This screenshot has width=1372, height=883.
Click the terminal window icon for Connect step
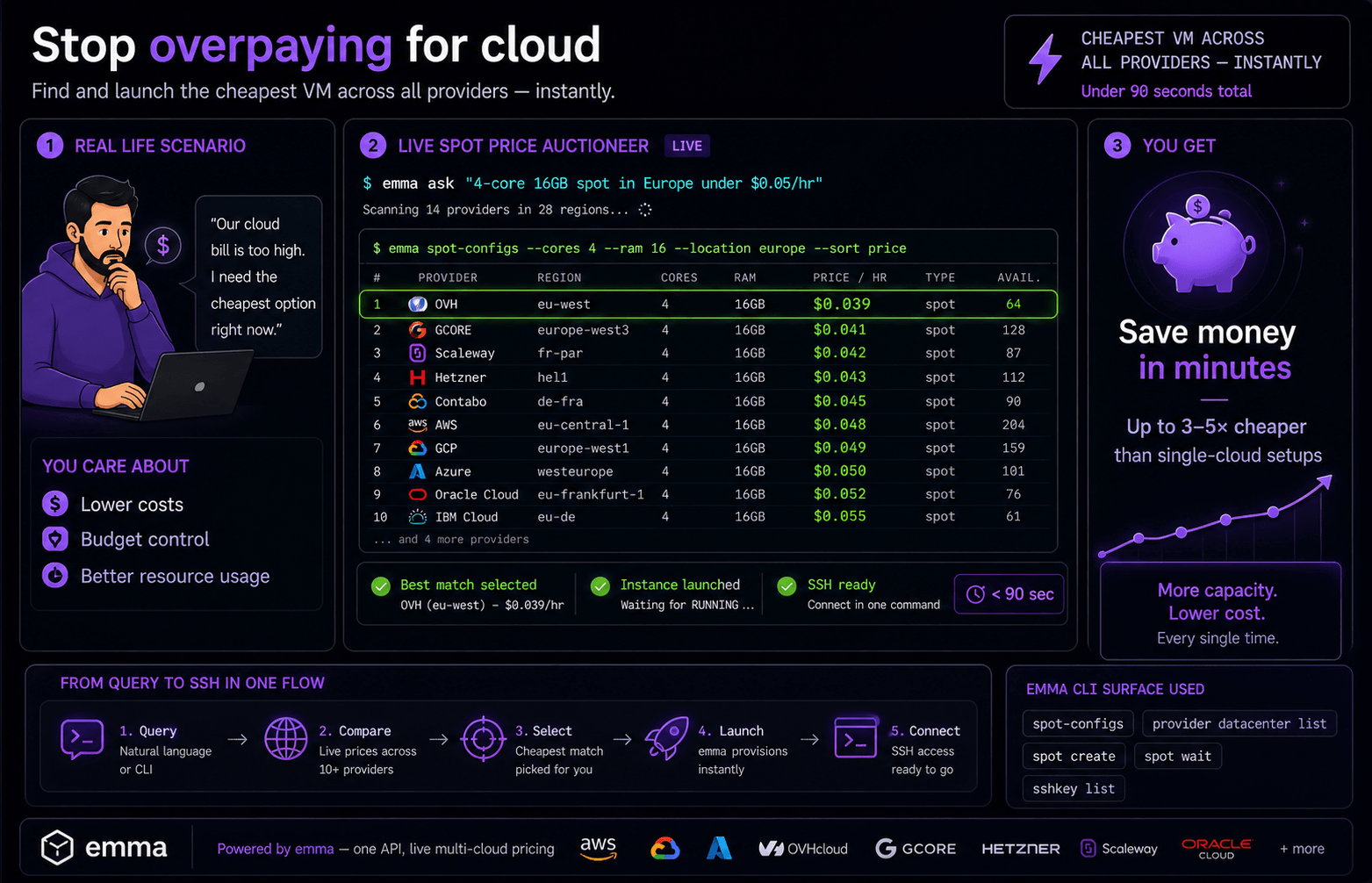tap(856, 738)
